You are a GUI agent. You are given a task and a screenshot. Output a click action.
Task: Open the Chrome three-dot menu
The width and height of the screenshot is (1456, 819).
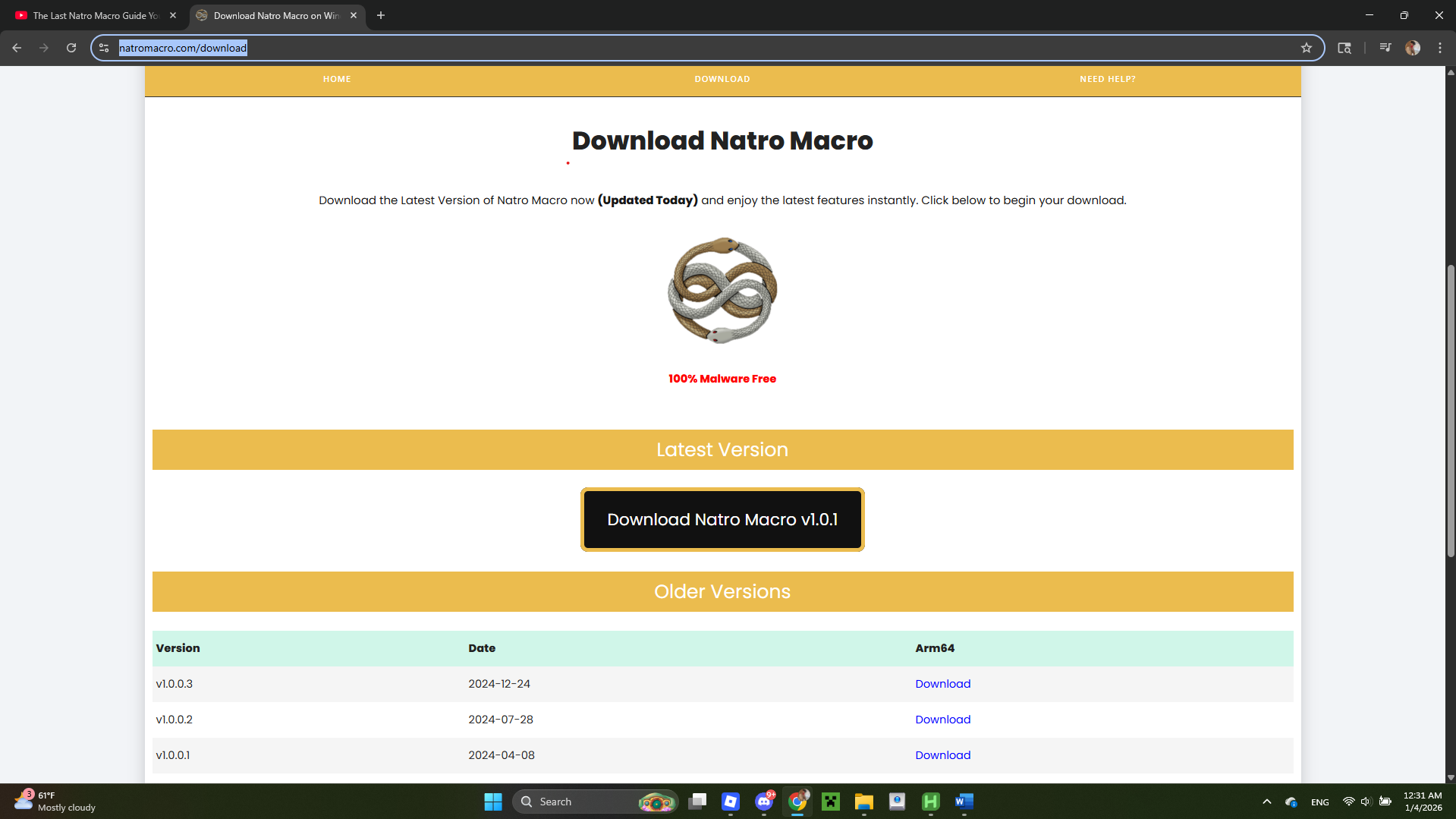1440,48
